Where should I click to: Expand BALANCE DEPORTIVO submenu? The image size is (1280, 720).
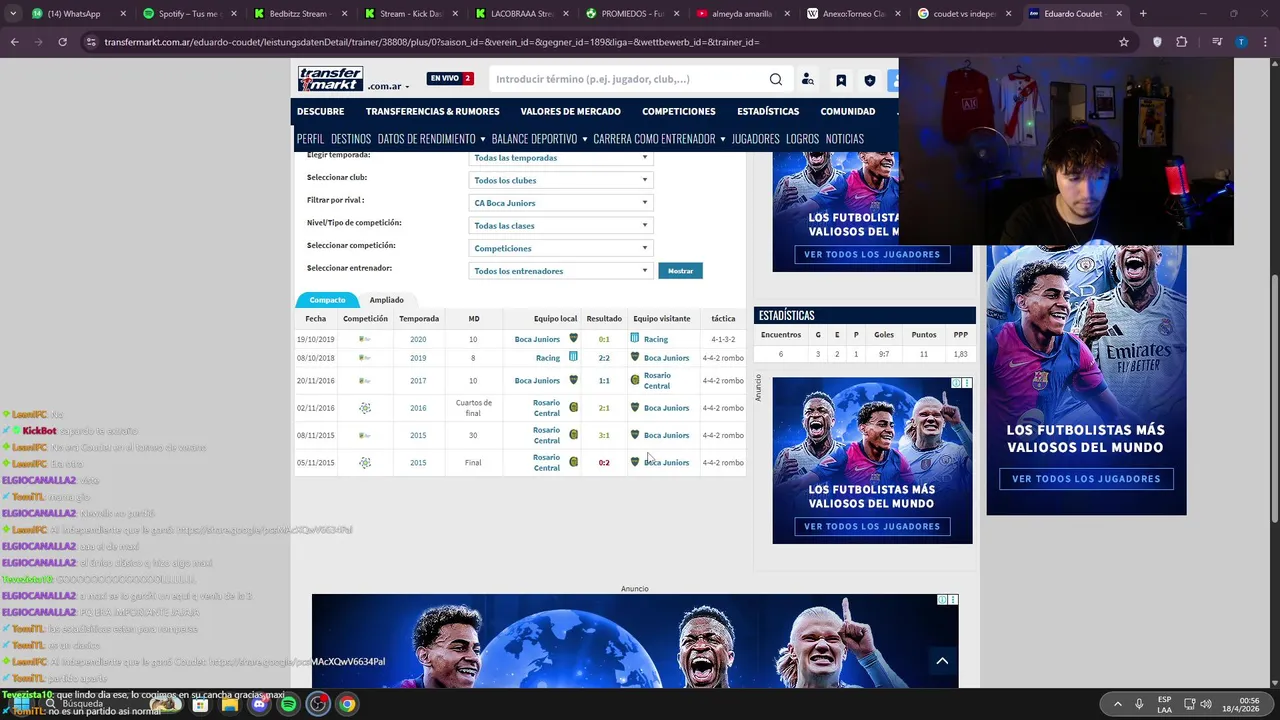tap(539, 139)
